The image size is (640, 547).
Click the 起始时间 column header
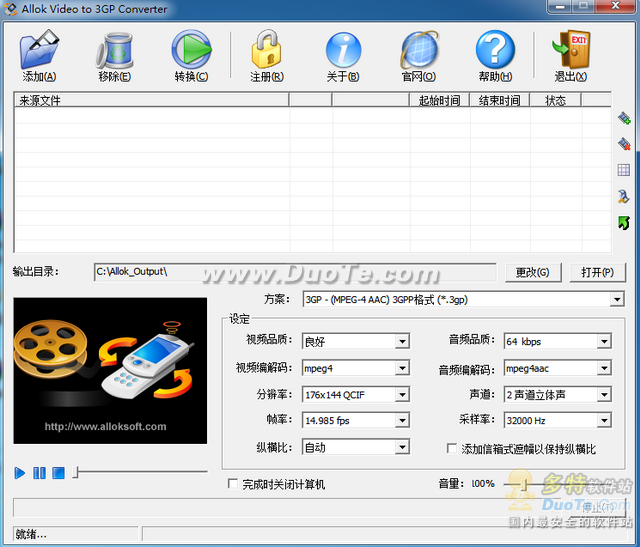[439, 100]
